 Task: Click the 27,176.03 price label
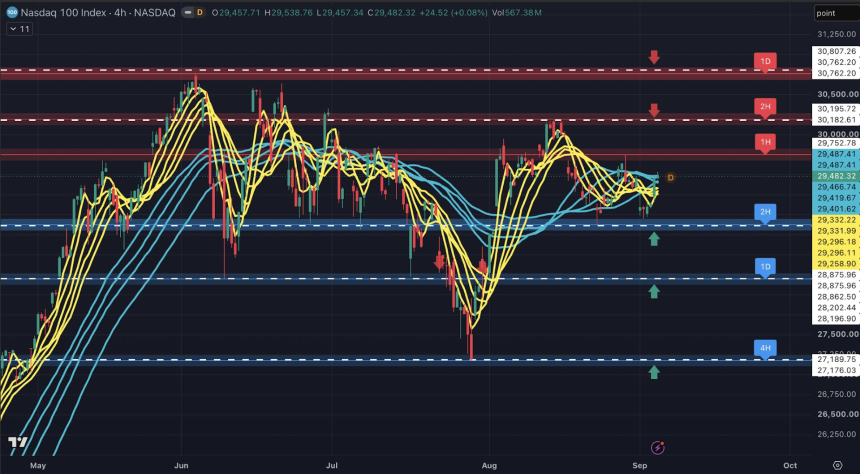point(835,370)
